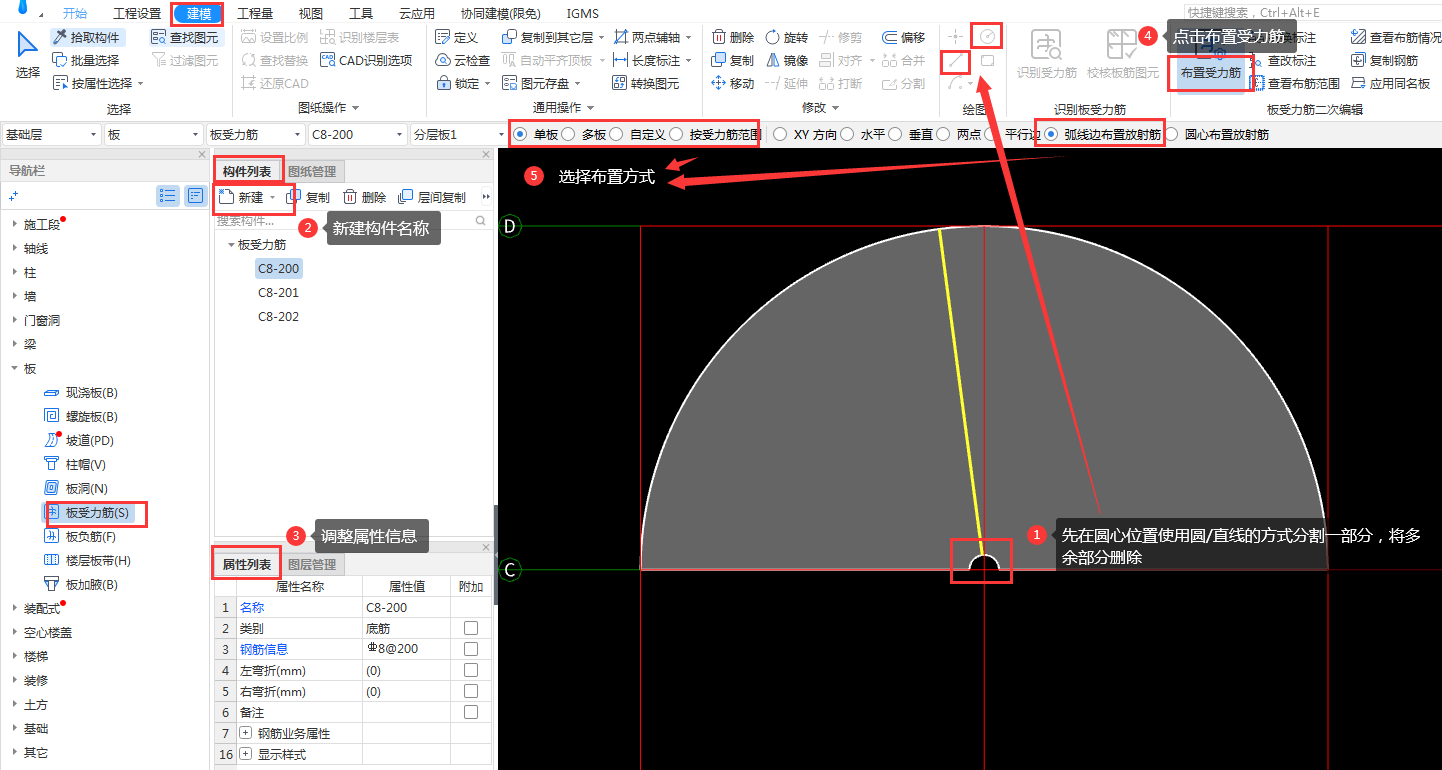Image resolution: width=1442 pixels, height=770 pixels.
Task: Open the 视图 ribbon tab
Action: [311, 13]
